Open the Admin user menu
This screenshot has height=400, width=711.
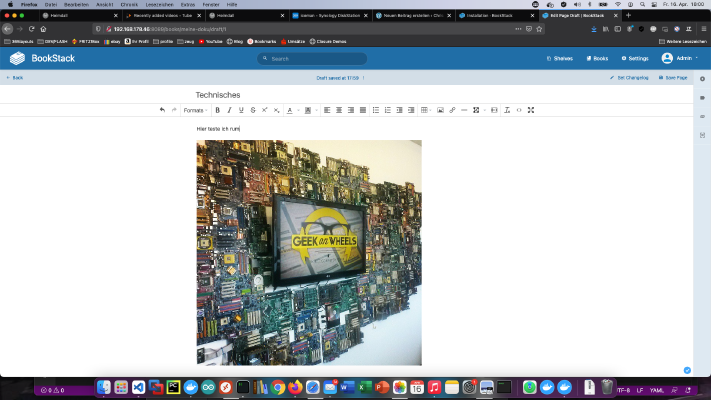[680, 58]
